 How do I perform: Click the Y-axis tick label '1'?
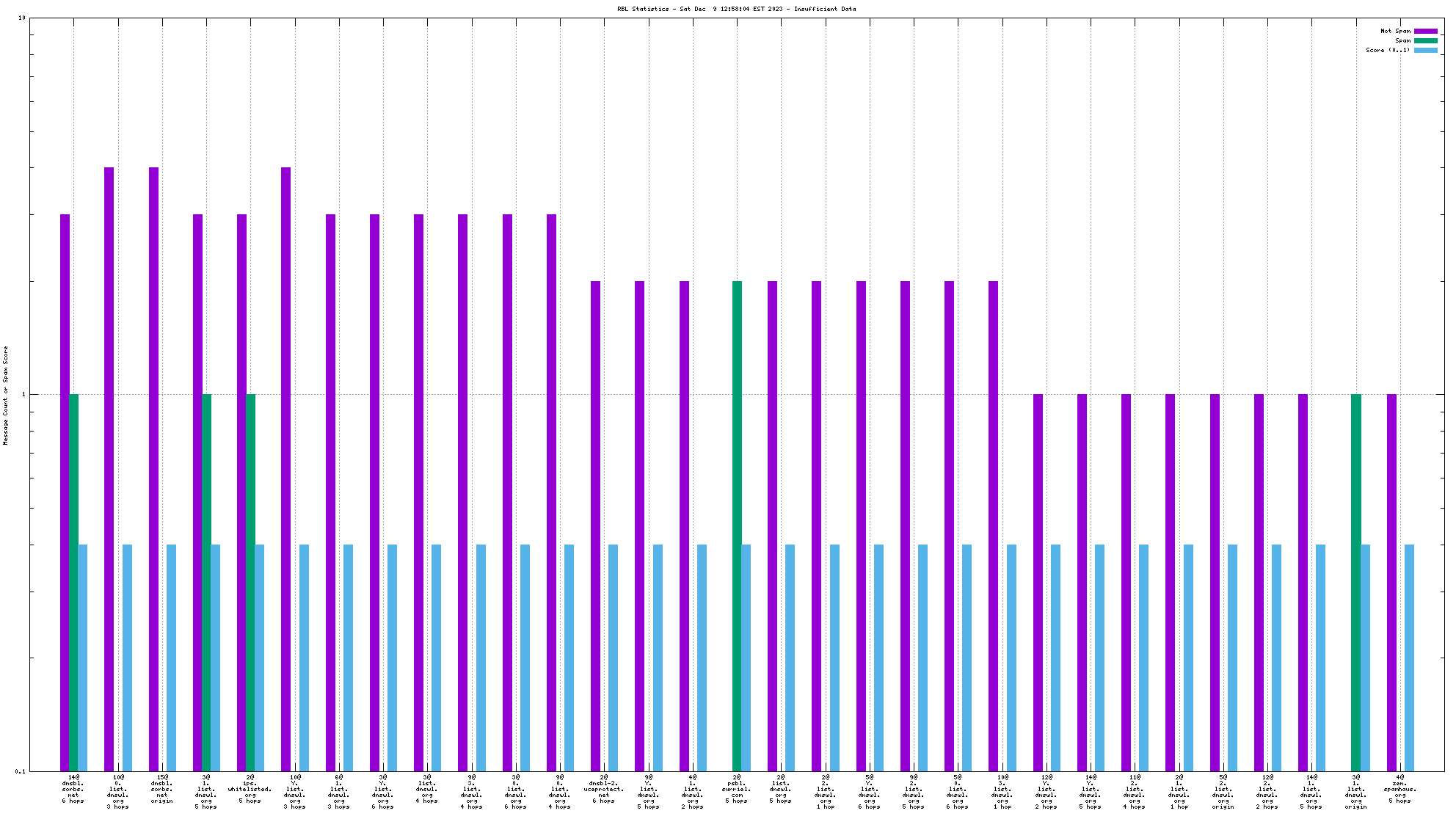[x=23, y=395]
